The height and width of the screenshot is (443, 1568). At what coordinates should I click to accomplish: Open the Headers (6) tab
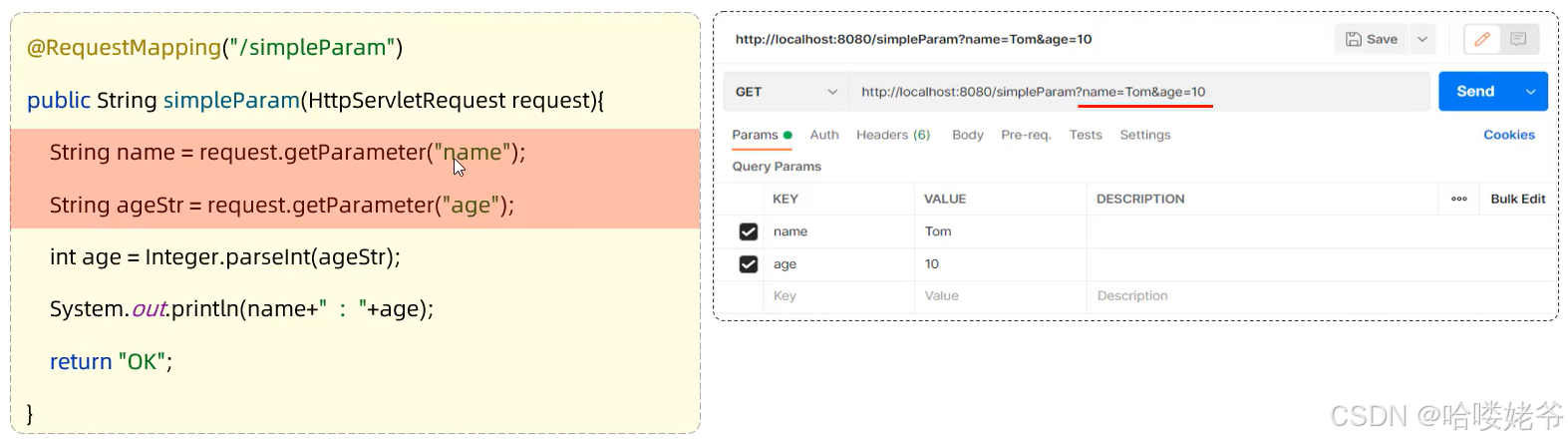point(893,135)
